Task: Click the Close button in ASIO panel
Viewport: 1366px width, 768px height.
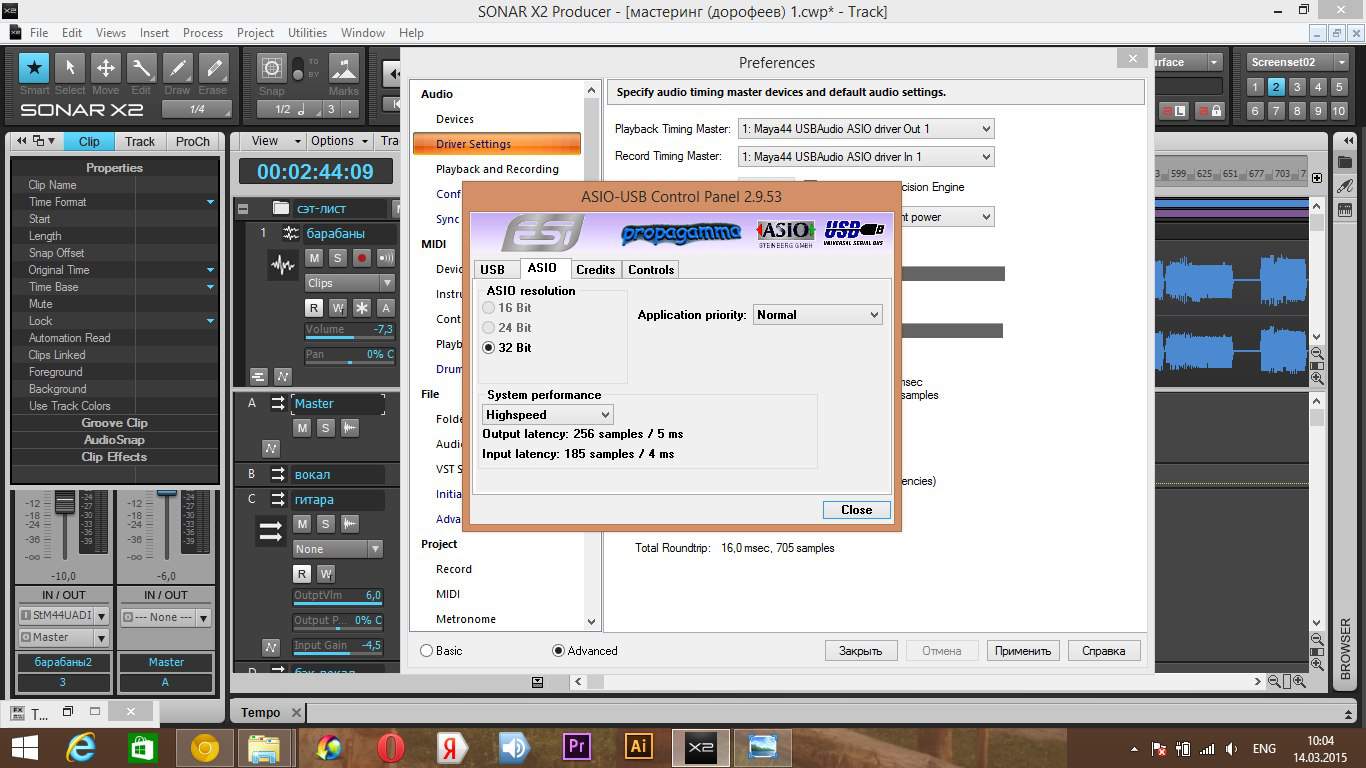Action: tap(856, 510)
